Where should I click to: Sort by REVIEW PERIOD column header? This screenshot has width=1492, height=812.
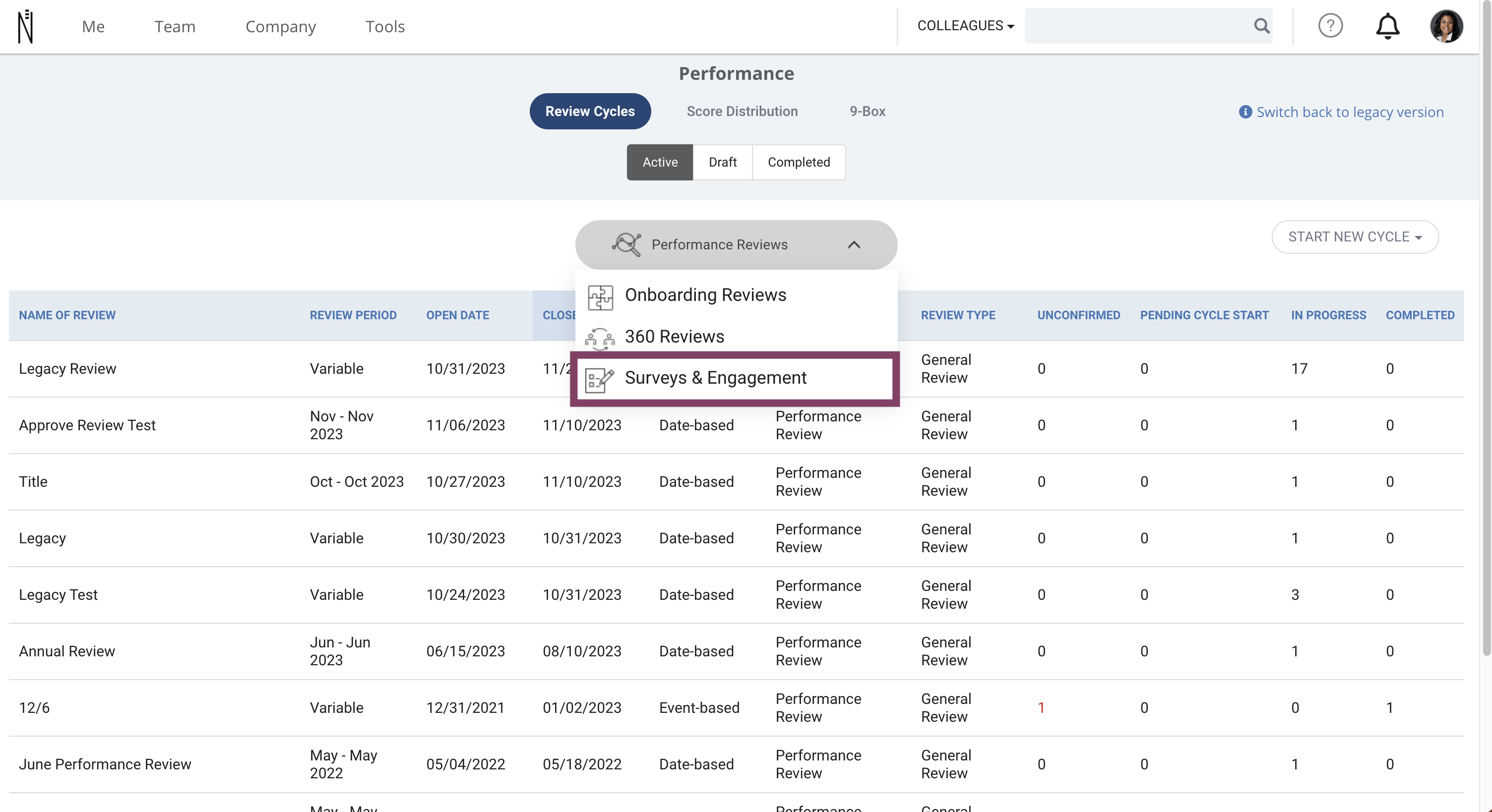(353, 315)
